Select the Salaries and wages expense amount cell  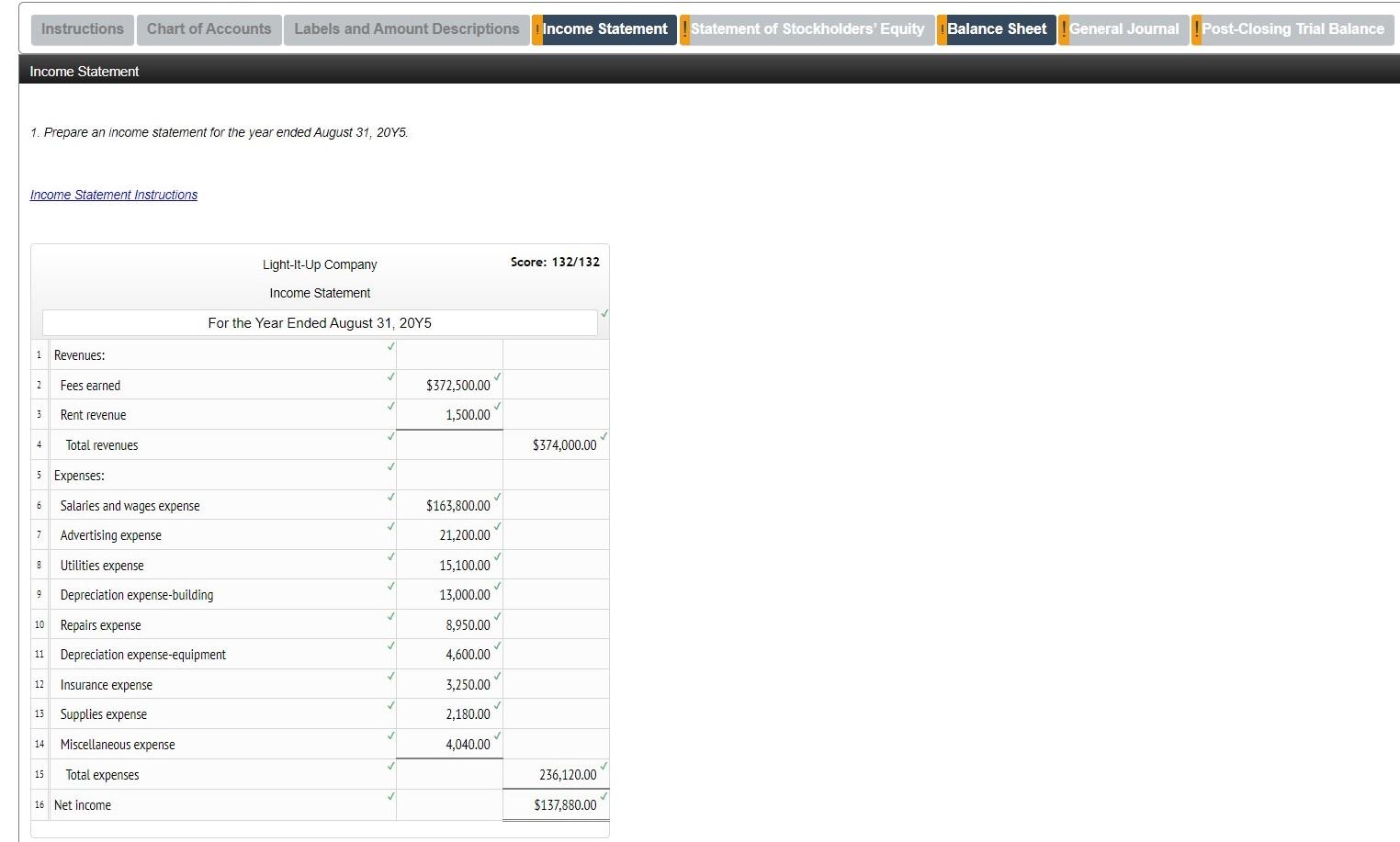pyautogui.click(x=449, y=505)
